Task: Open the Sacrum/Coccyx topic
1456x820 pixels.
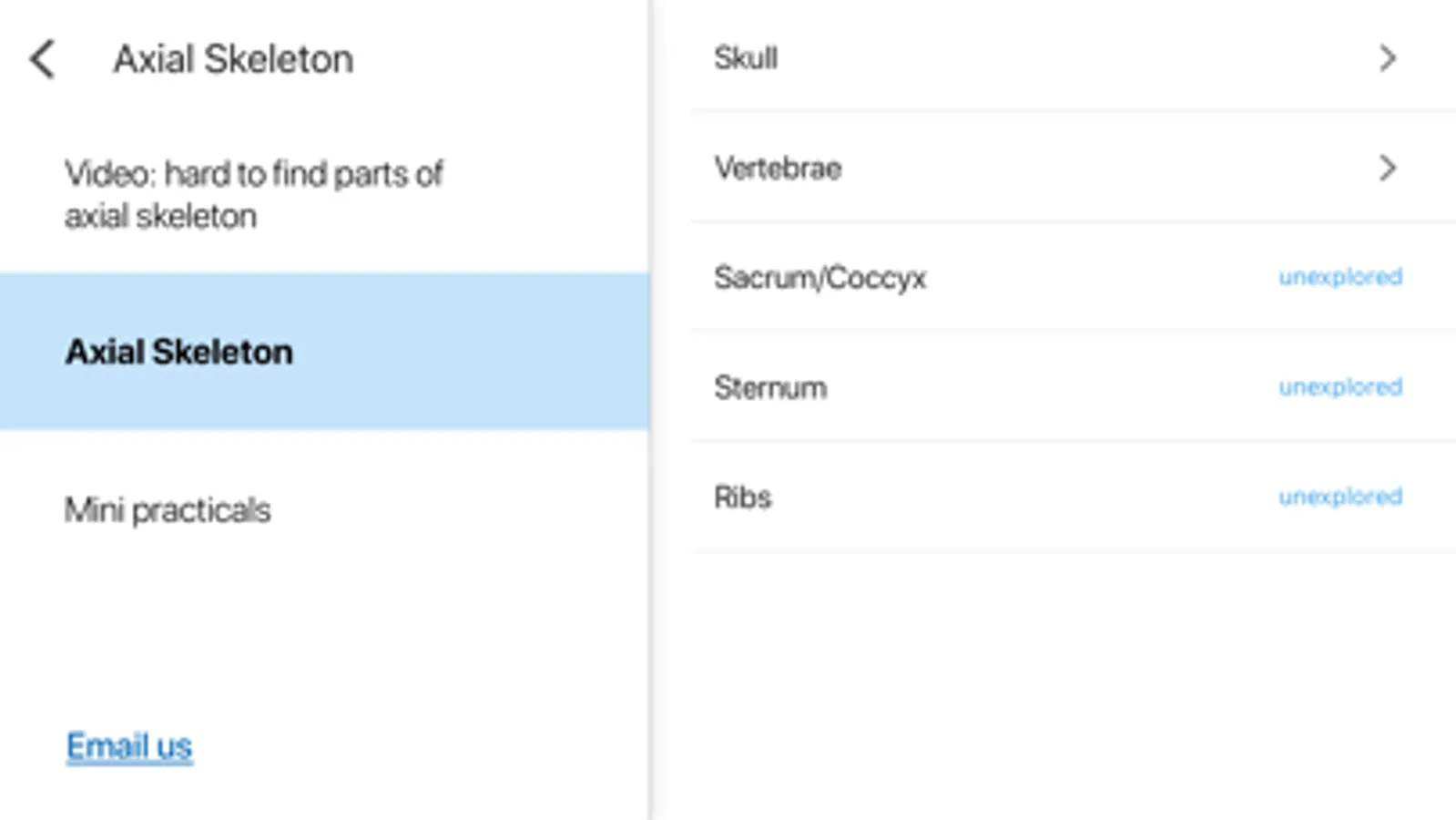Action: click(x=820, y=278)
